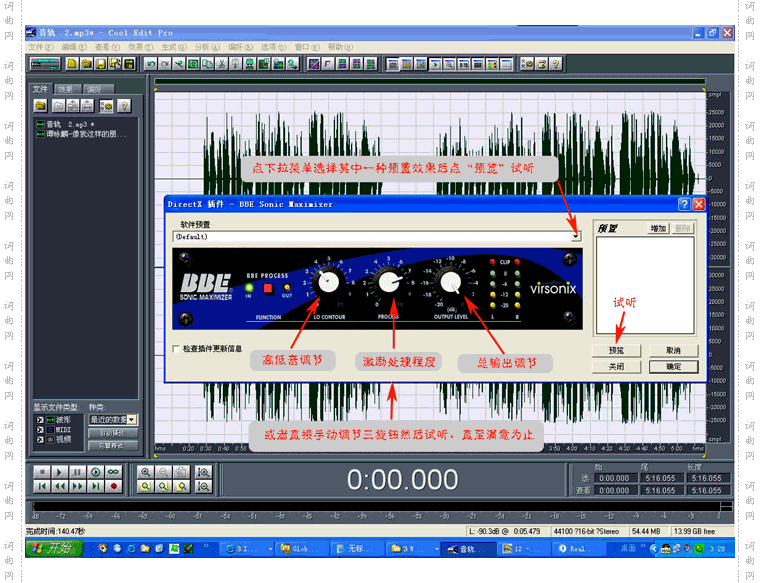Click the Pause transport button
This screenshot has height=583, width=760.
pos(78,472)
